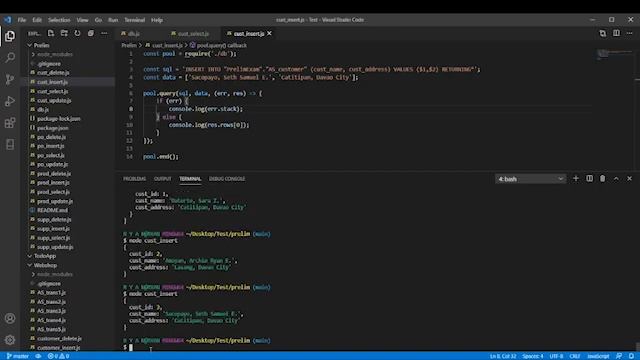Screen dimensions: 640x360
Task: Create a new terminal with plus icon
Action: [x=576, y=179]
